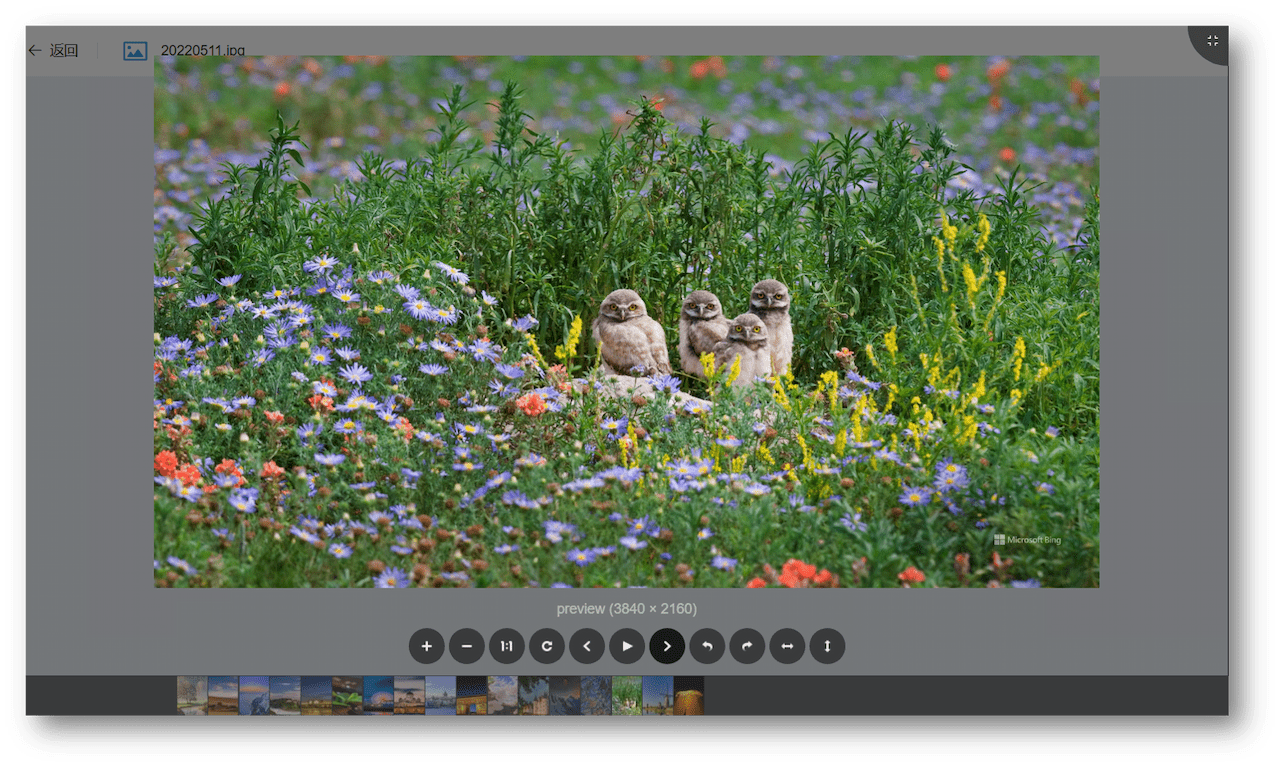Click the 返回 back button
The height and width of the screenshot is (767, 1280).
(53, 50)
